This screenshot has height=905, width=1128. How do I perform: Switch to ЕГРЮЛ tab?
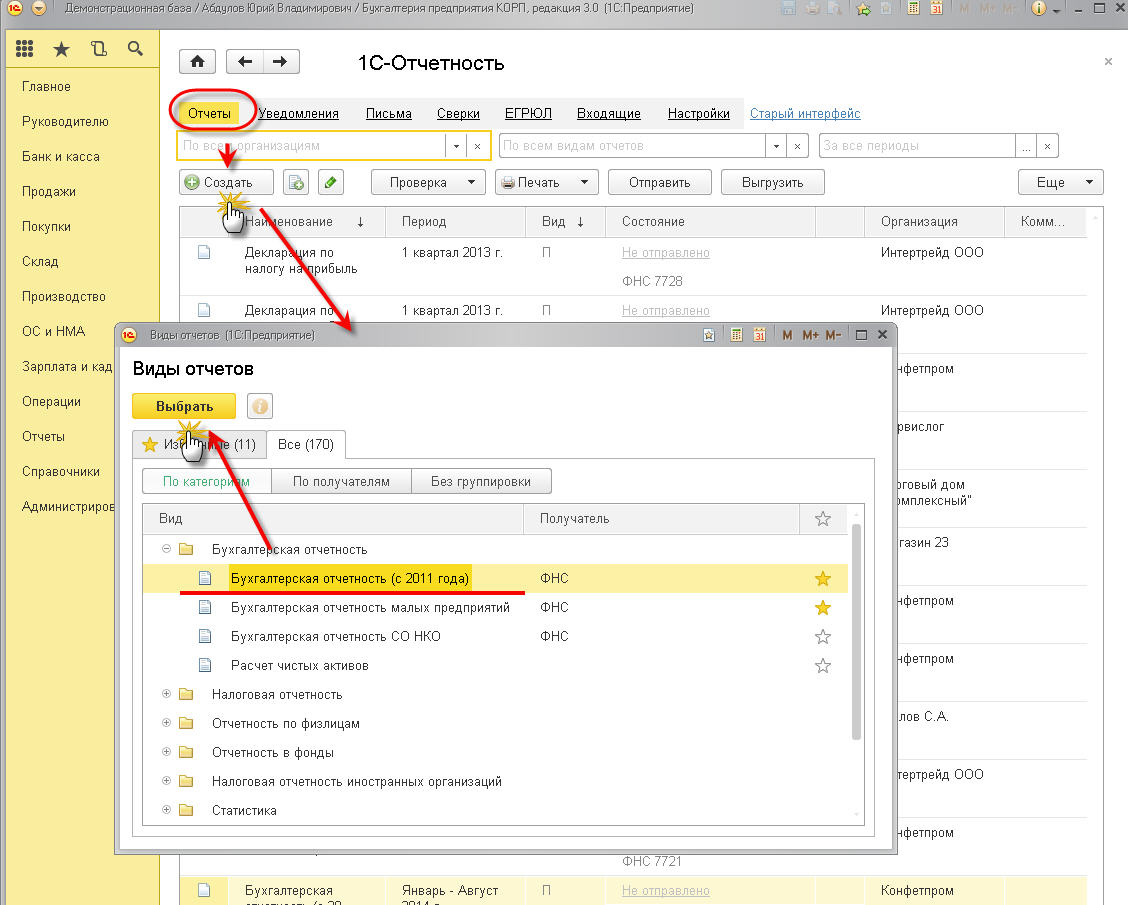528,114
